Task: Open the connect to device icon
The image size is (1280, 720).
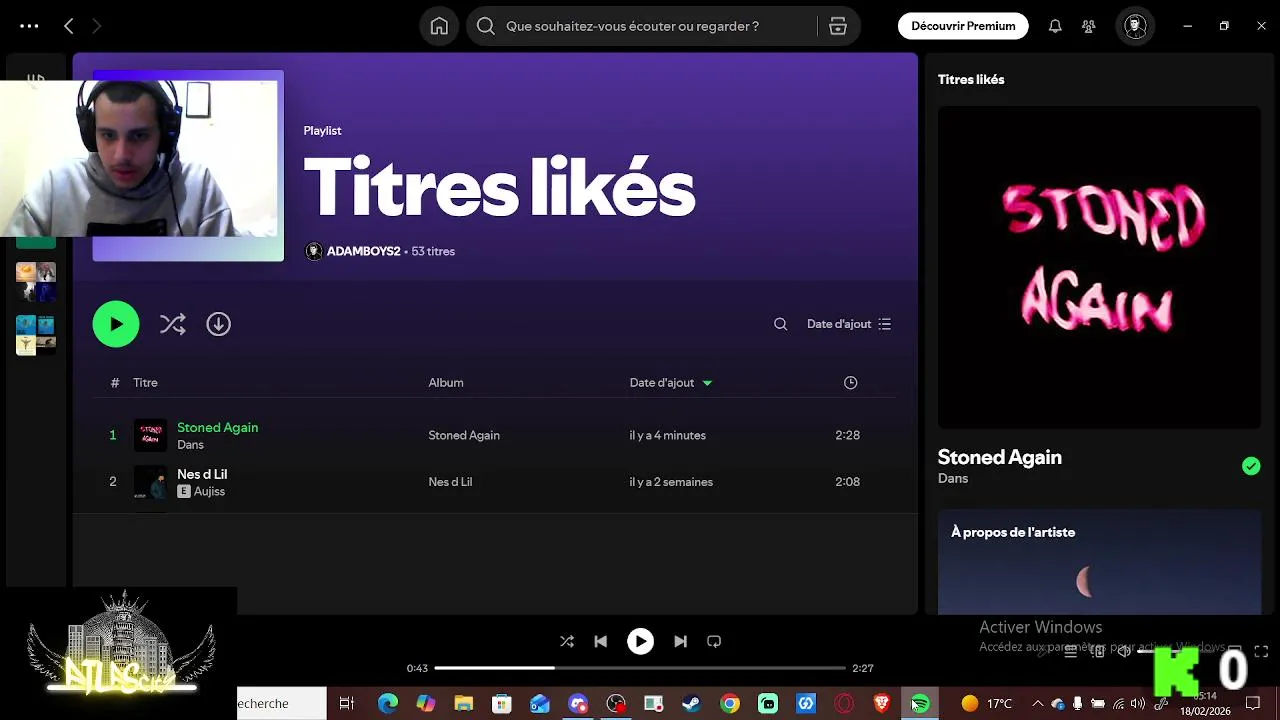Action: [x=1097, y=651]
